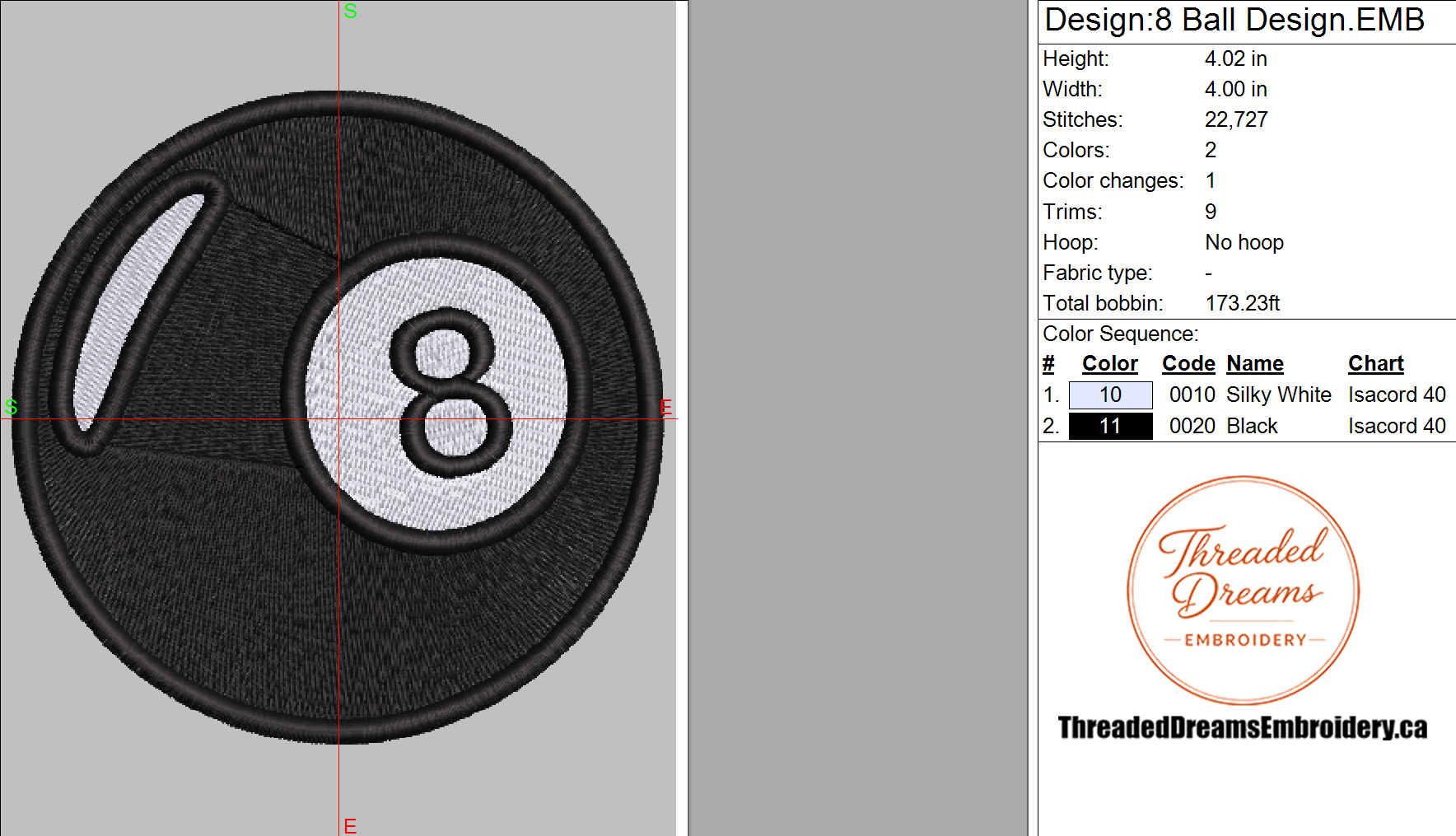Click the green S start marker at top

[x=350, y=12]
